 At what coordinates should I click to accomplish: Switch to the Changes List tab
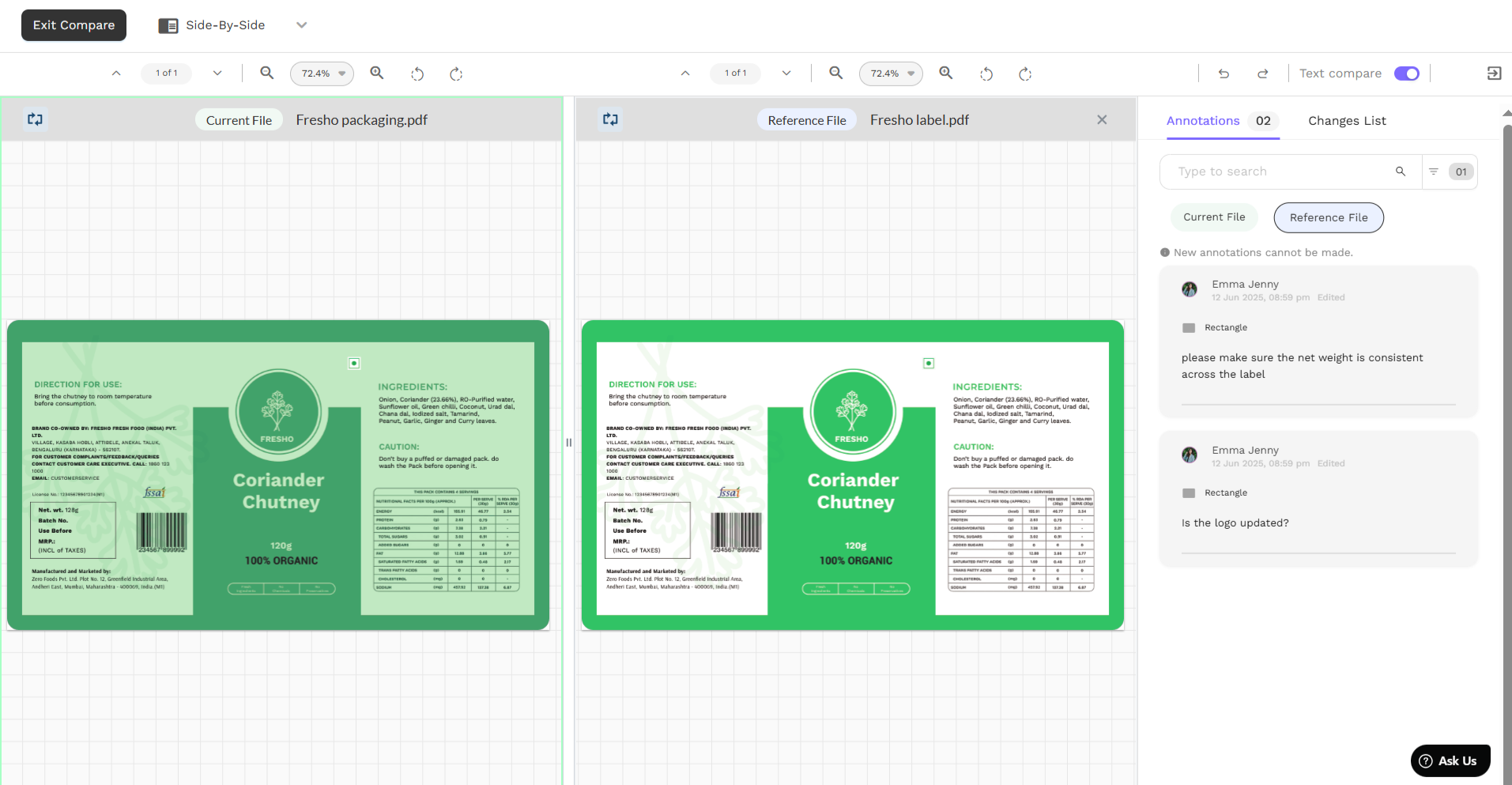(1347, 121)
